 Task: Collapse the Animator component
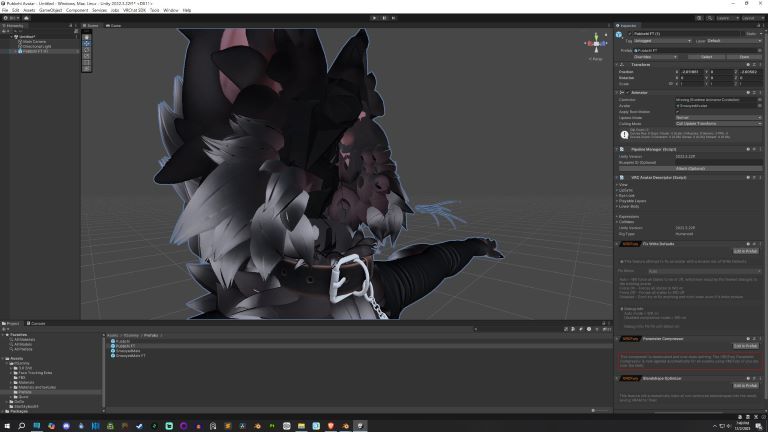pyautogui.click(x=617, y=93)
